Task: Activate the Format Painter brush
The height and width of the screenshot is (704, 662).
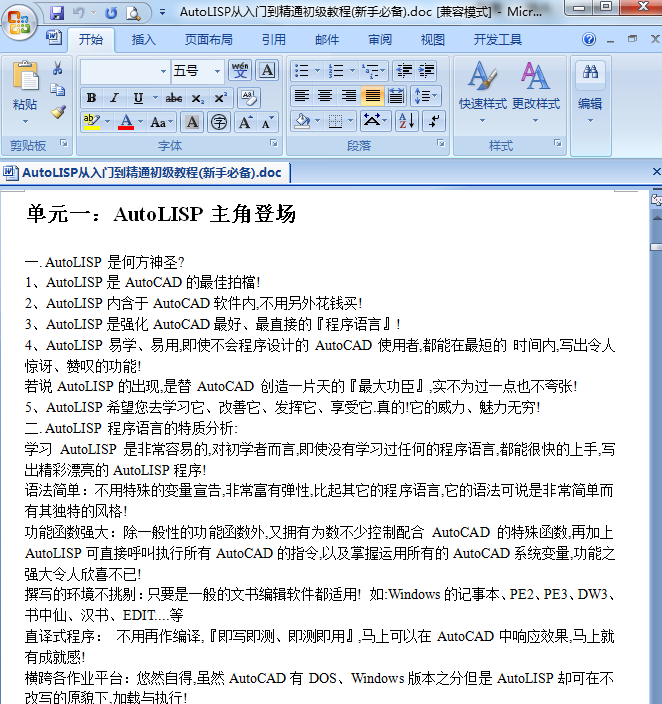Action: (57, 111)
